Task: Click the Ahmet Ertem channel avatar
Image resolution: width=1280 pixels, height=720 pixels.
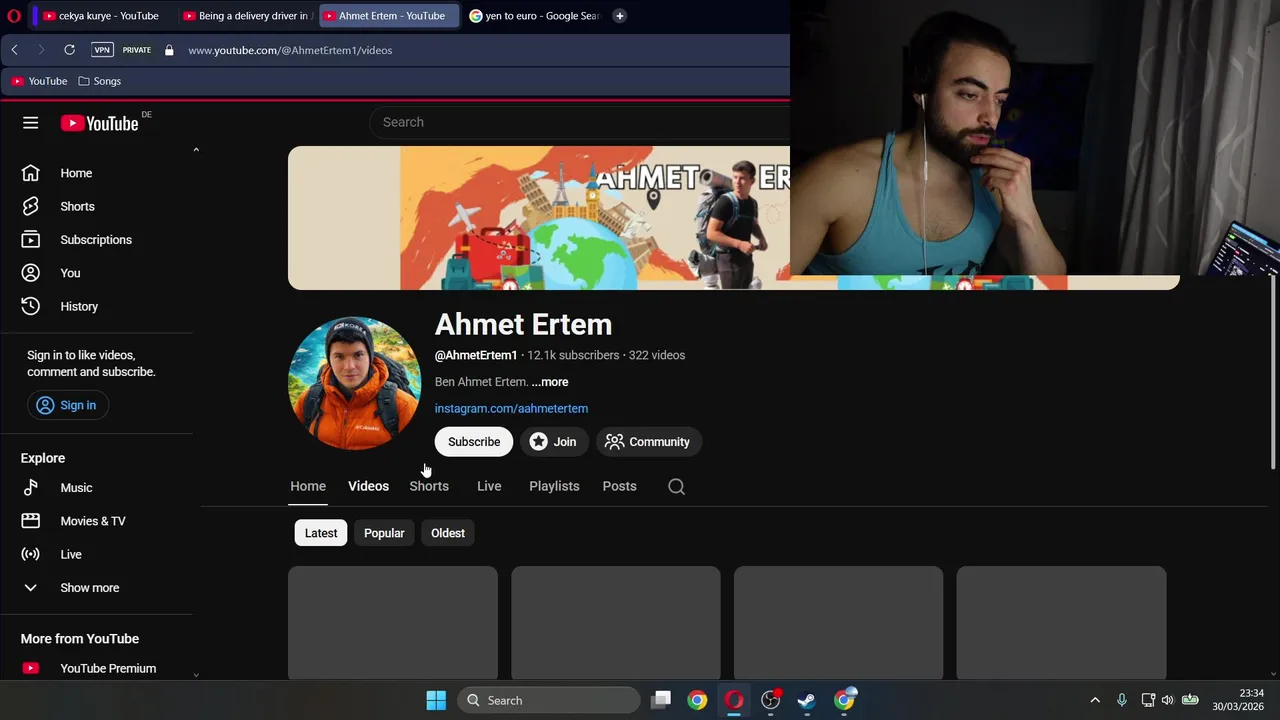Action: pyautogui.click(x=354, y=383)
